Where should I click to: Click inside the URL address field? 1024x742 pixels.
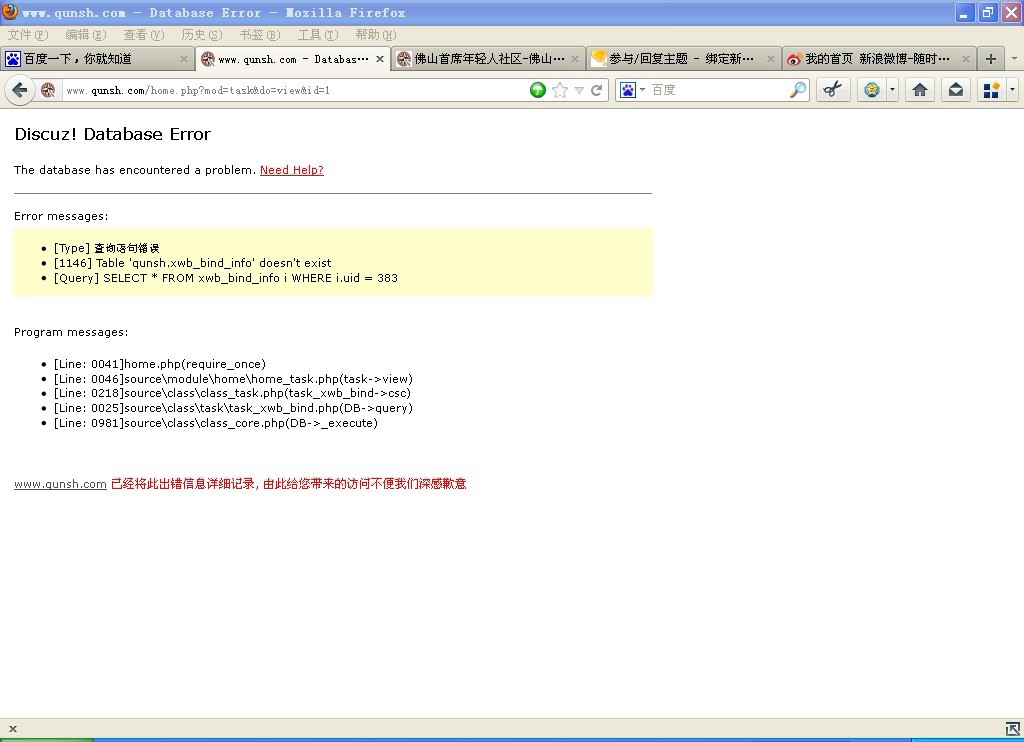click(x=290, y=90)
